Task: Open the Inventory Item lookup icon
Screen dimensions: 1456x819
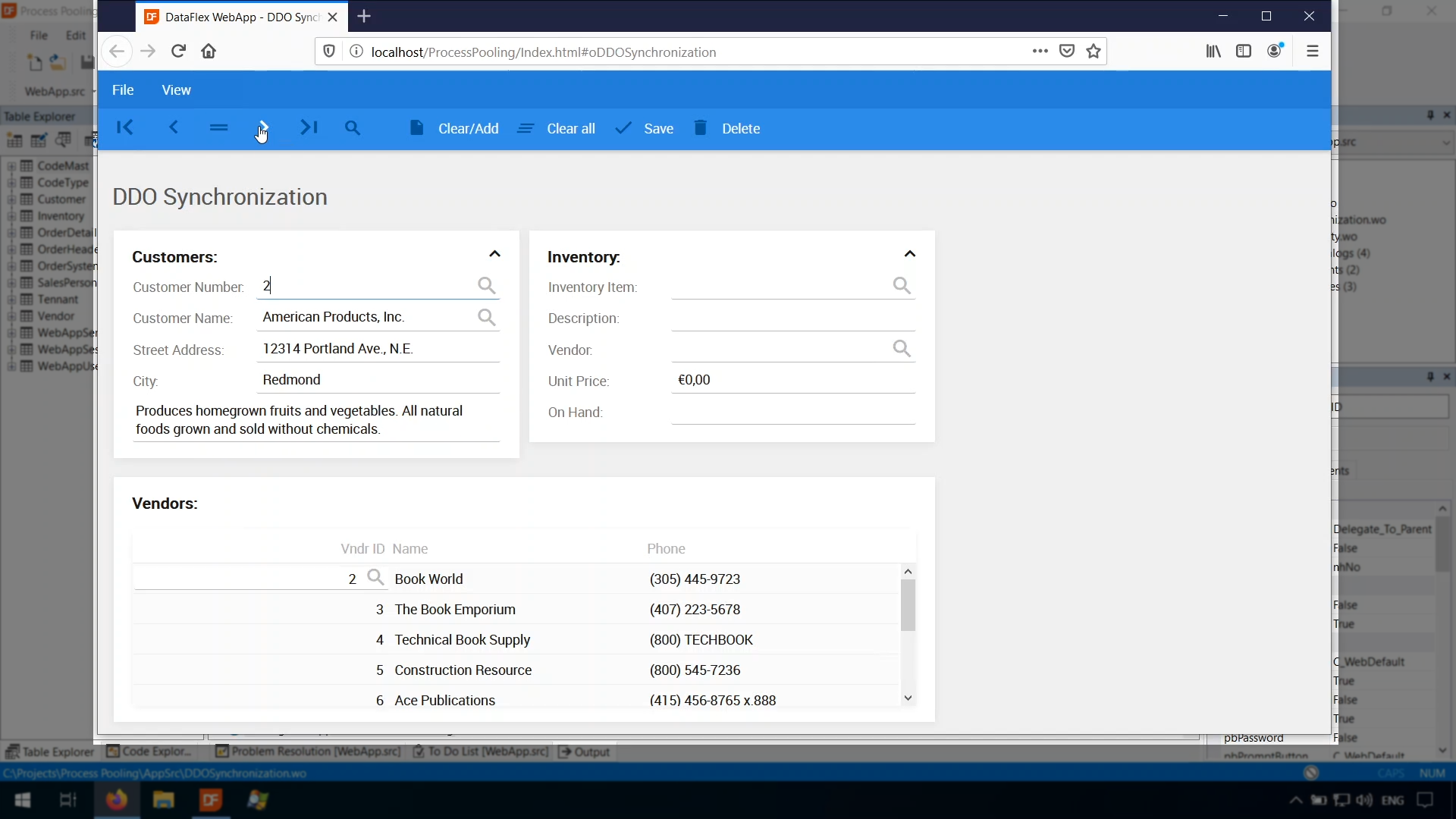Action: click(901, 286)
